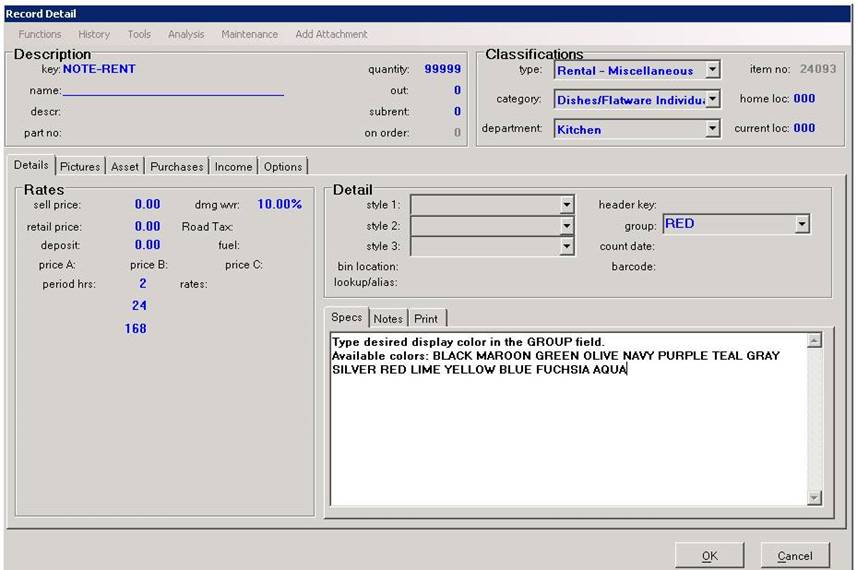Open the Options tab
This screenshot has height=570, width=857.
(283, 167)
